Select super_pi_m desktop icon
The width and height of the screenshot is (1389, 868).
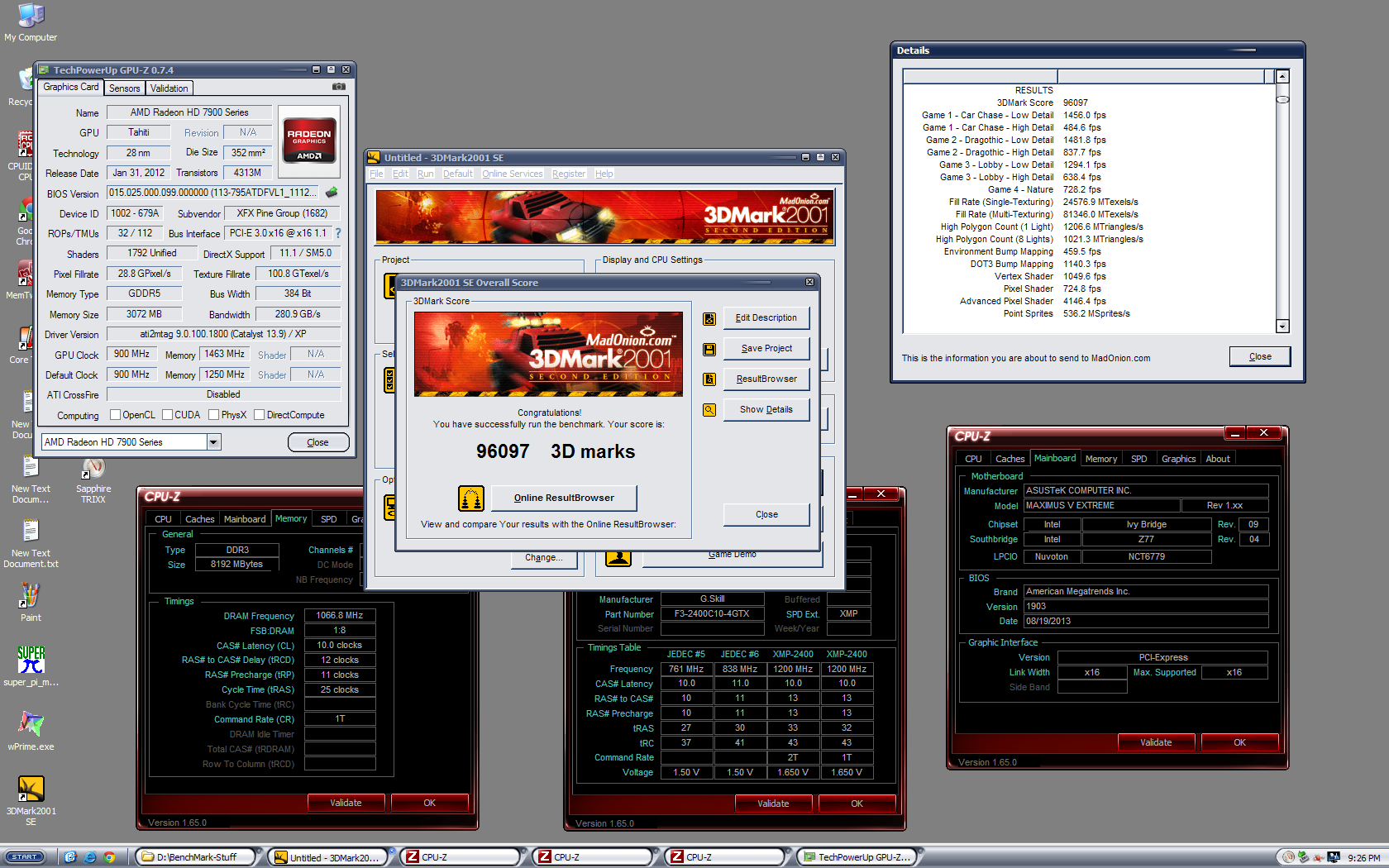pos(31,666)
